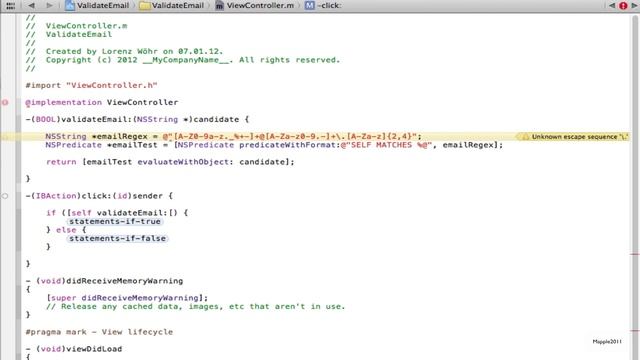Open the ValidateEmail folder in the jump bar

point(171,6)
